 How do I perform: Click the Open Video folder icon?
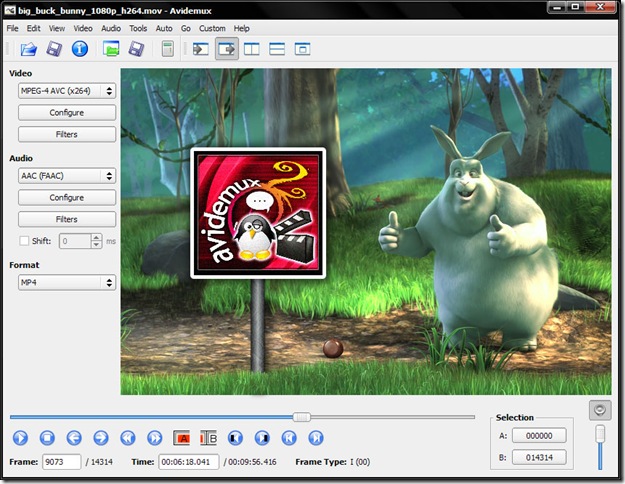29,48
